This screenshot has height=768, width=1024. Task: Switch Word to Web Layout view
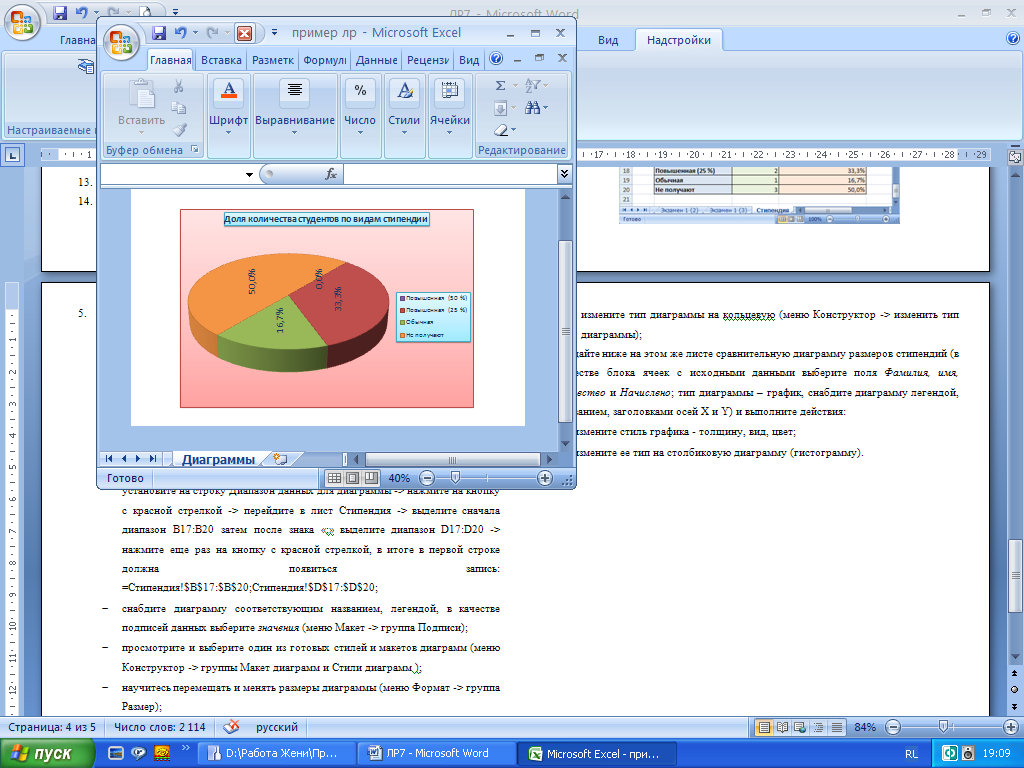(800, 727)
